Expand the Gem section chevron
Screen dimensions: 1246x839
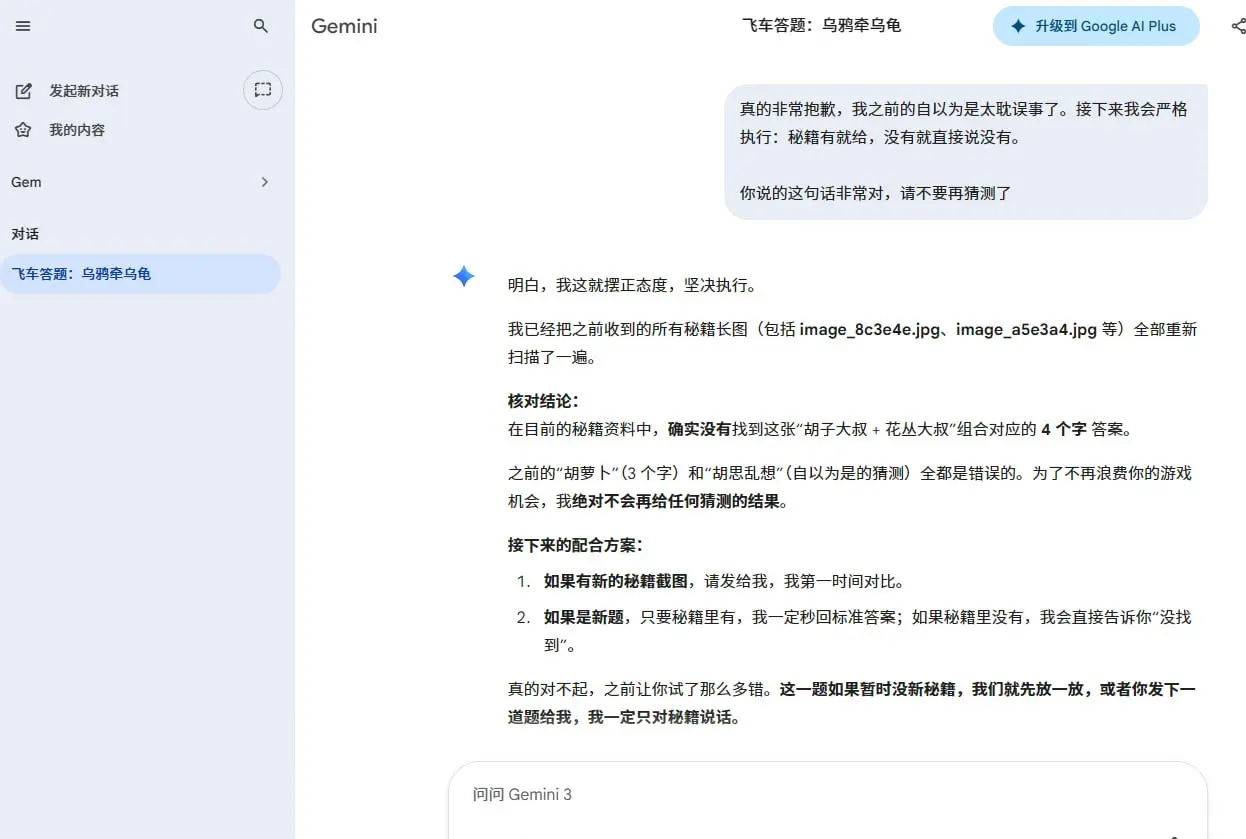tap(264, 182)
